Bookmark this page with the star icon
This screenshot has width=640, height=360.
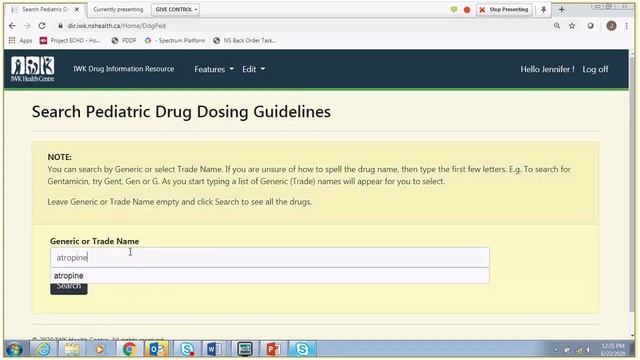572,26
